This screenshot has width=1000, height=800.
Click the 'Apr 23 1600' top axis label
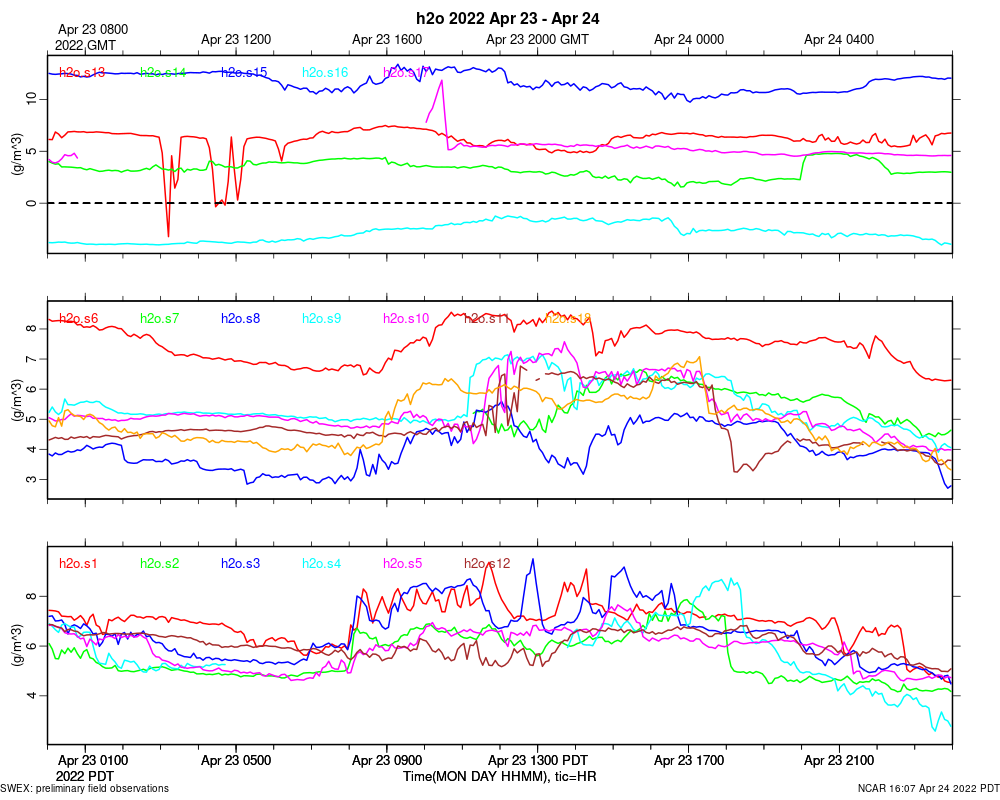[x=387, y=40]
